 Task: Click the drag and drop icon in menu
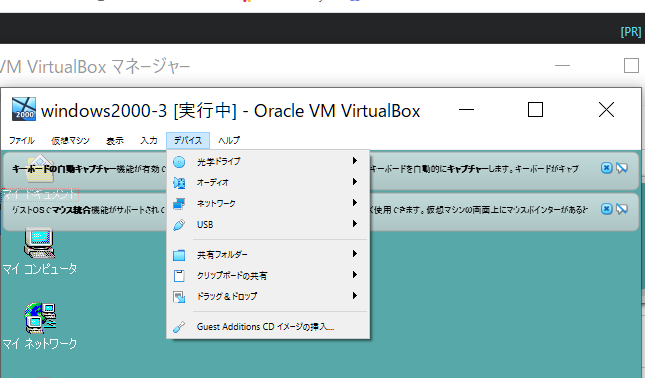click(x=179, y=297)
